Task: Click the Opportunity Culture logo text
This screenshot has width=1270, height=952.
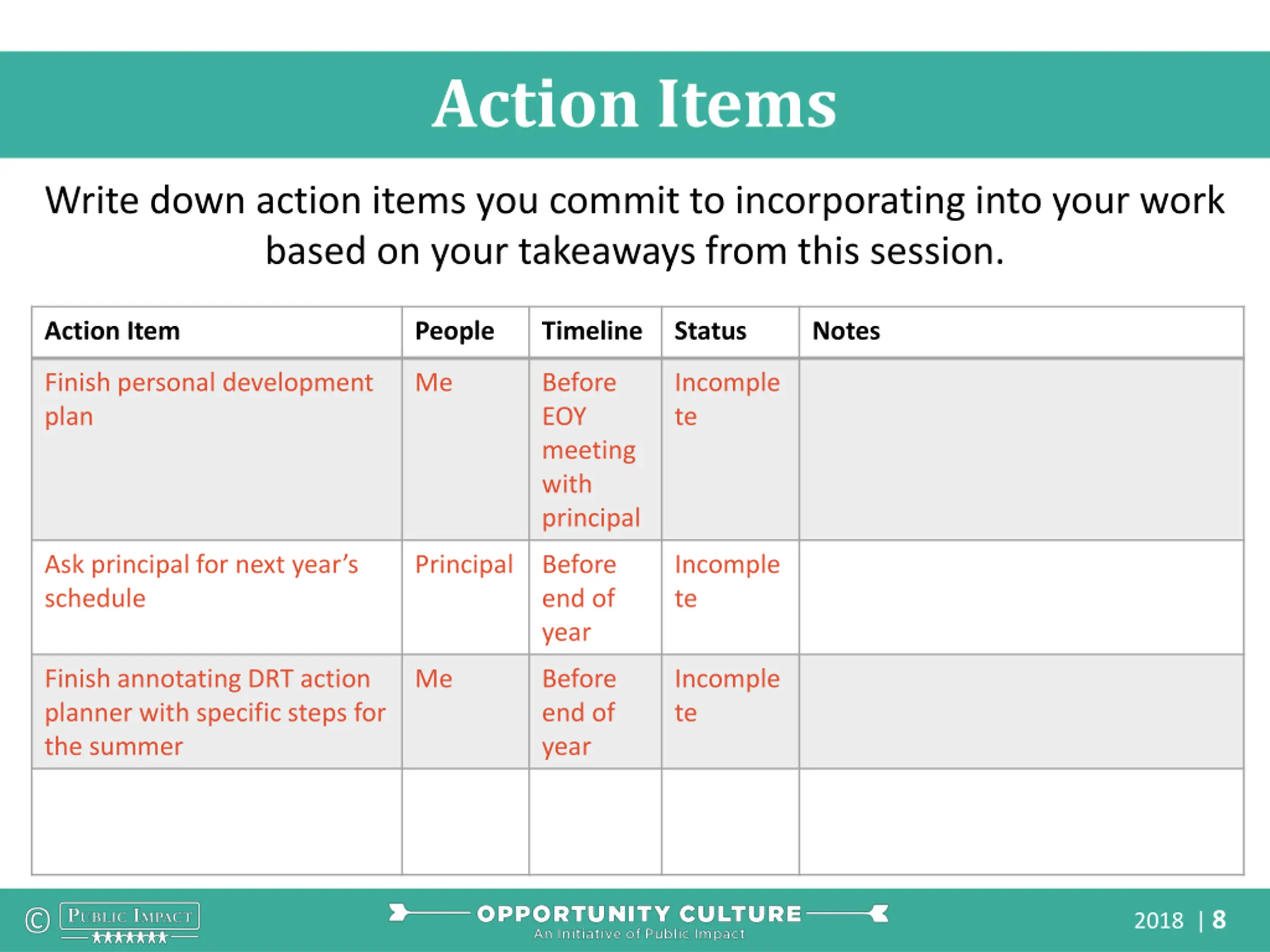Action: 639,913
